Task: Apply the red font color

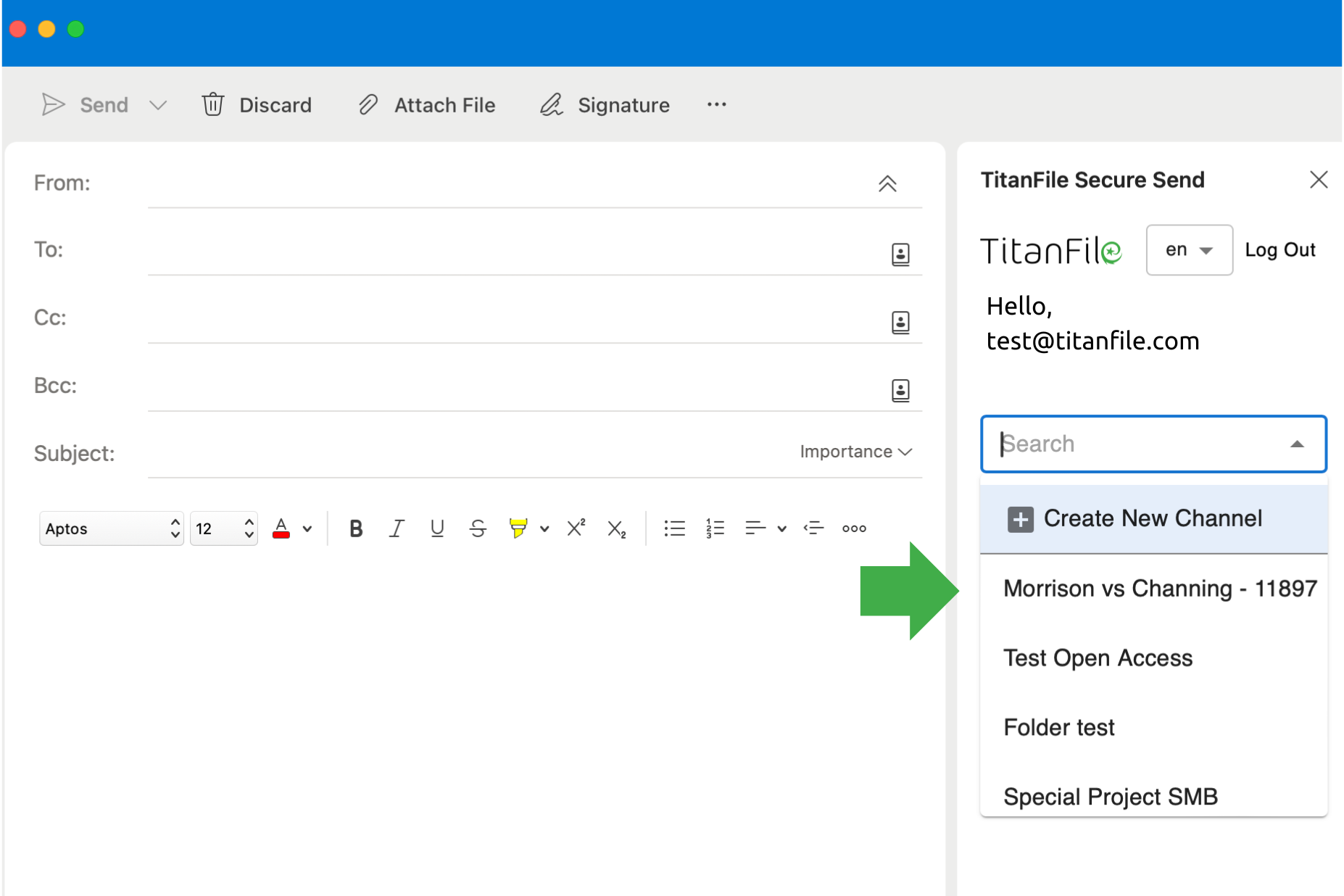Action: pyautogui.click(x=281, y=528)
